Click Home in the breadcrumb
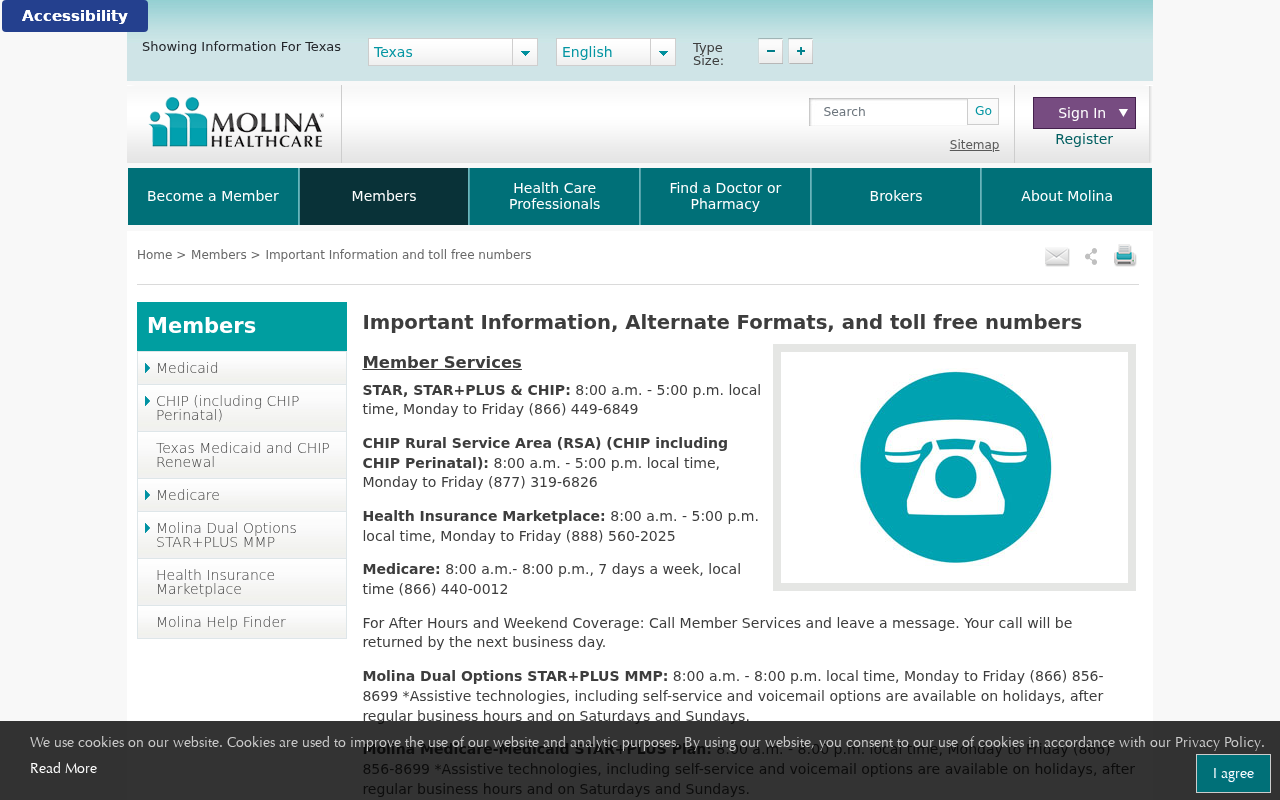Image resolution: width=1280 pixels, height=800 pixels. 154,255
